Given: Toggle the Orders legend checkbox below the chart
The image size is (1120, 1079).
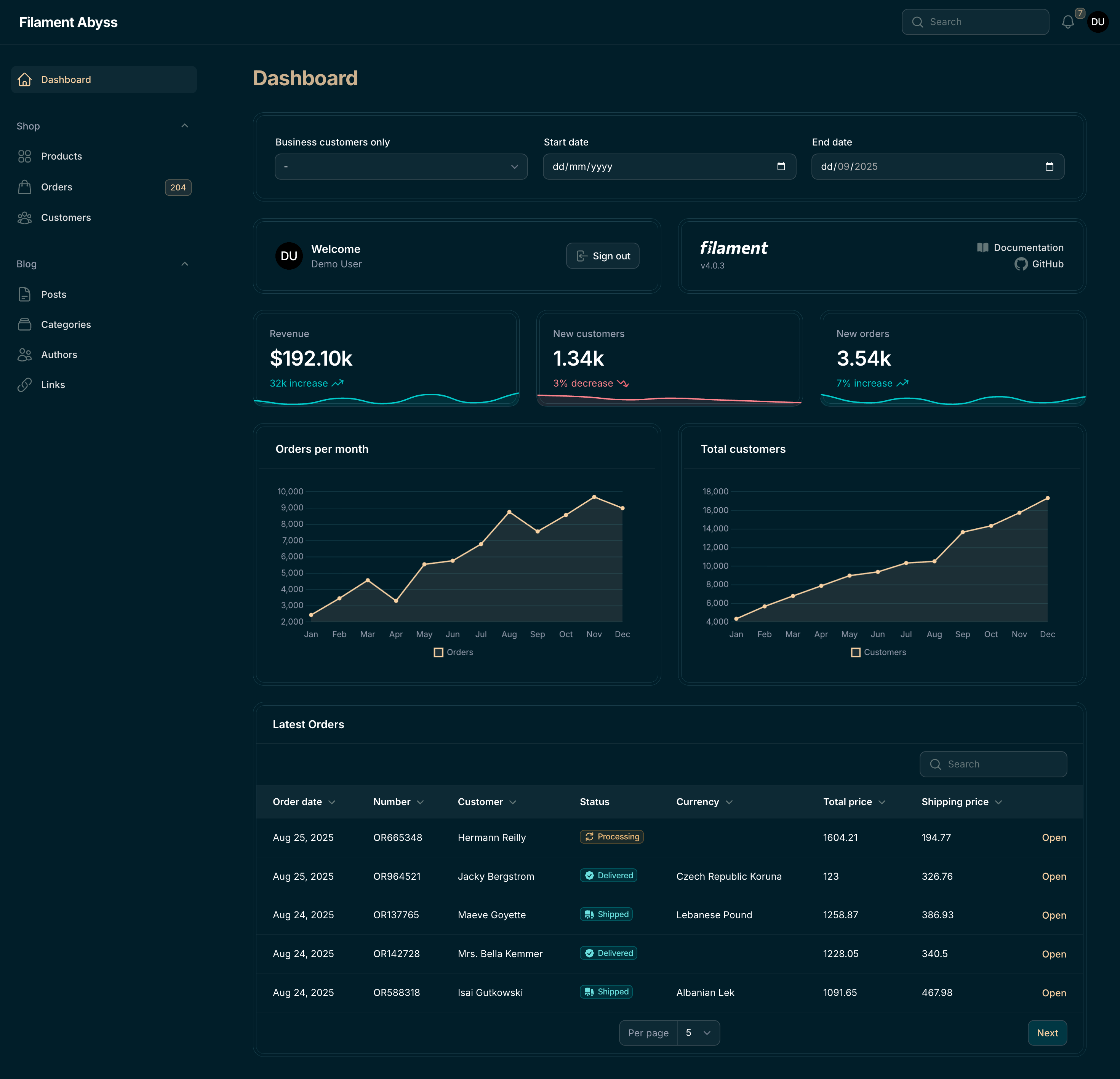Looking at the screenshot, I should (439, 652).
